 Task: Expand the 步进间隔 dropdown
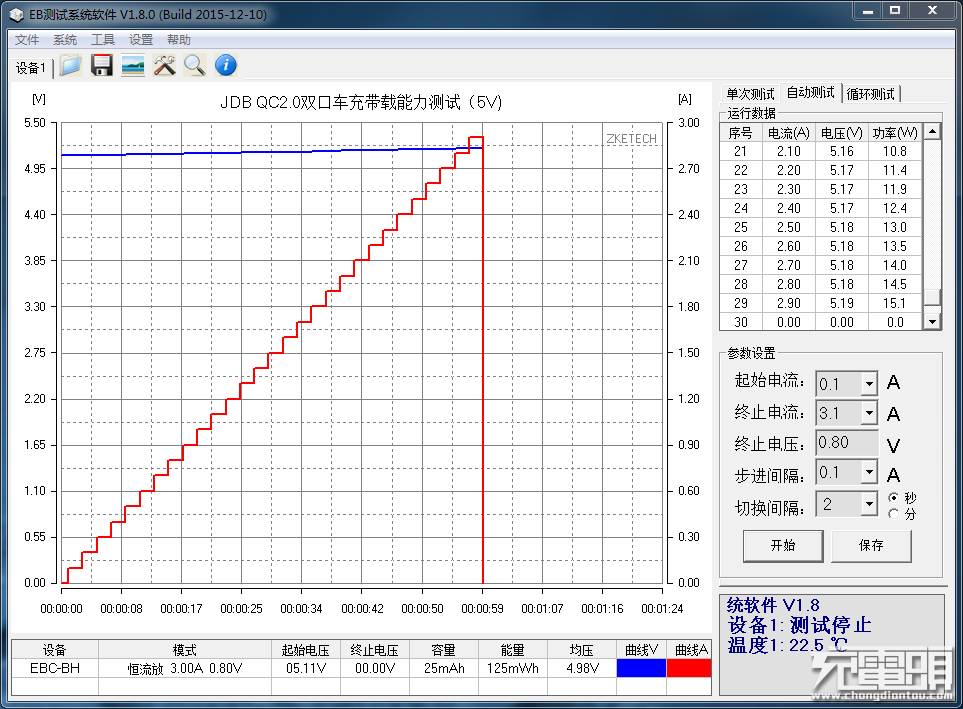[869, 472]
